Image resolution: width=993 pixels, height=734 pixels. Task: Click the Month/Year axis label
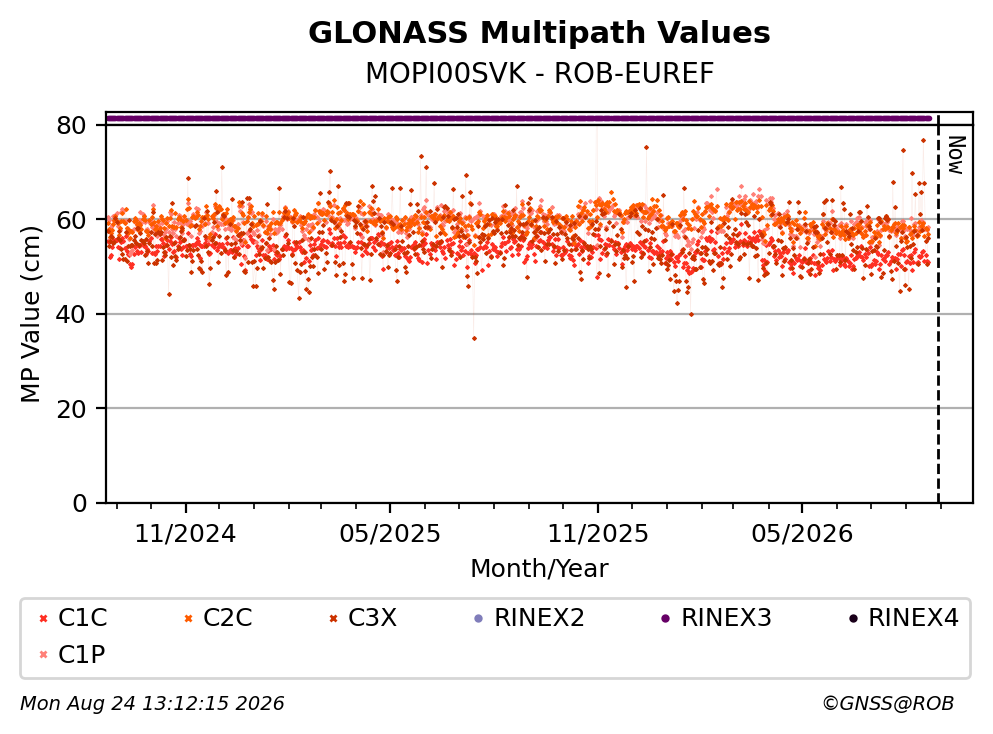[x=540, y=569]
